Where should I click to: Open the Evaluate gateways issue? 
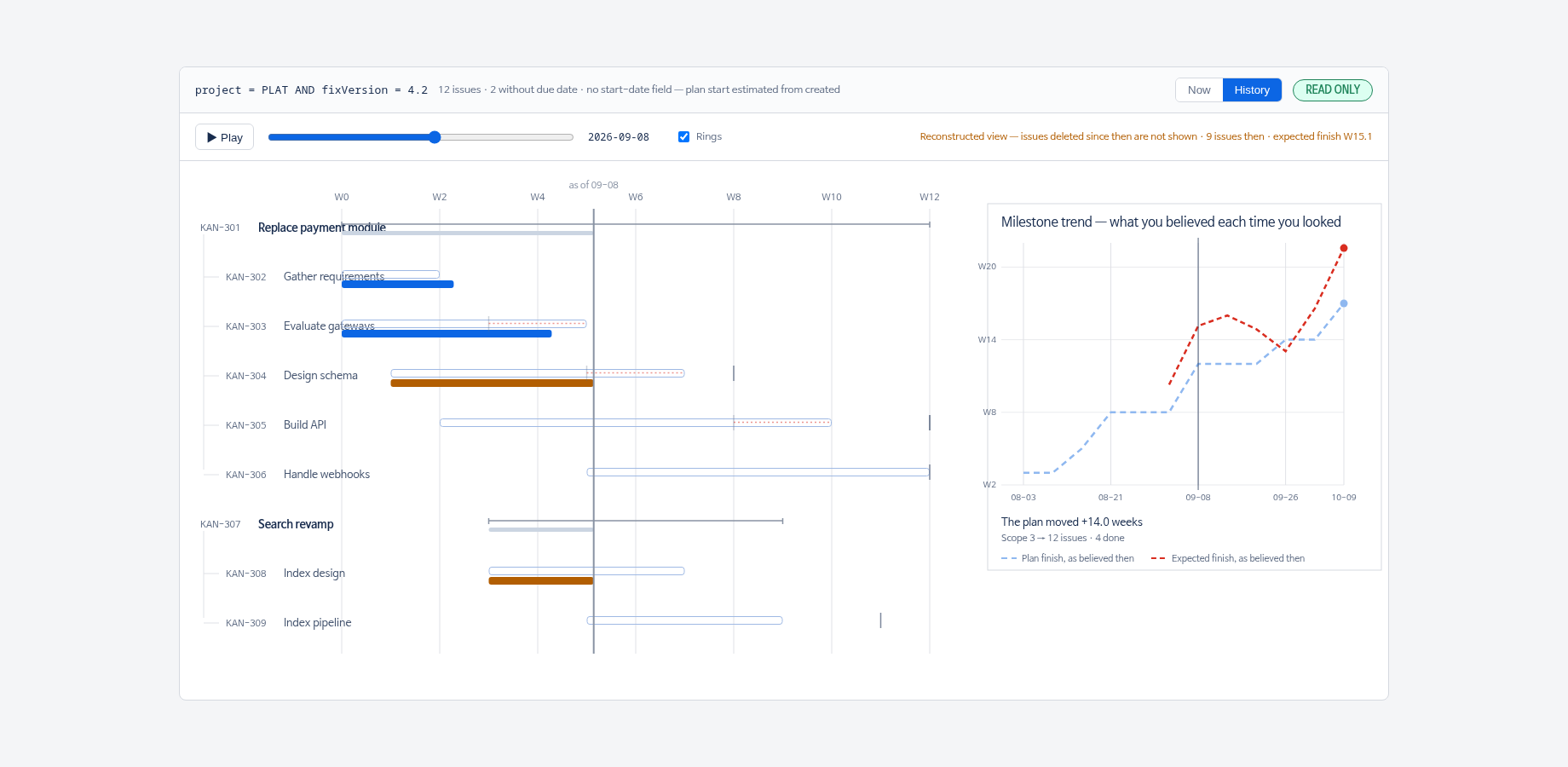[x=329, y=326]
